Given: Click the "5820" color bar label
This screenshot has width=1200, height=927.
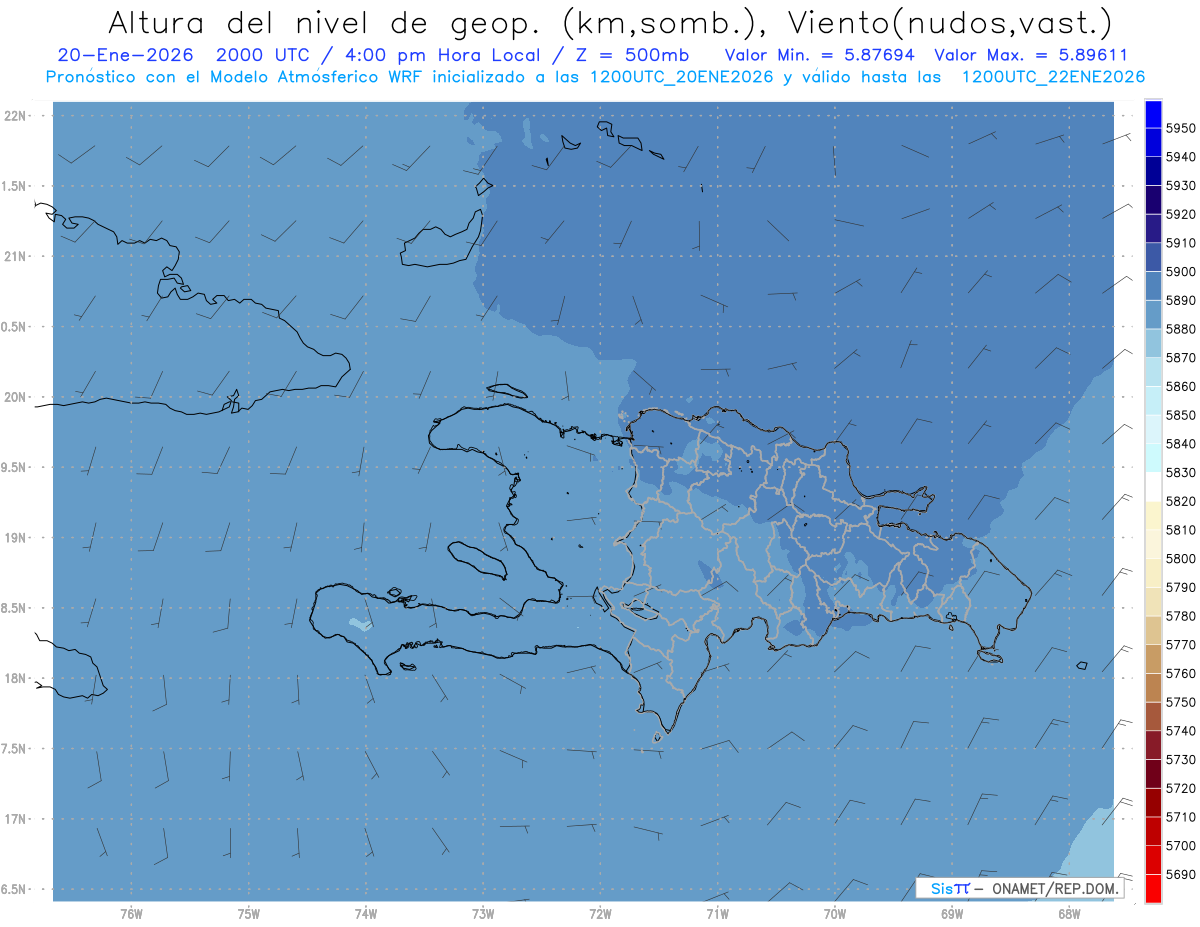Looking at the screenshot, I should click(x=1180, y=501).
